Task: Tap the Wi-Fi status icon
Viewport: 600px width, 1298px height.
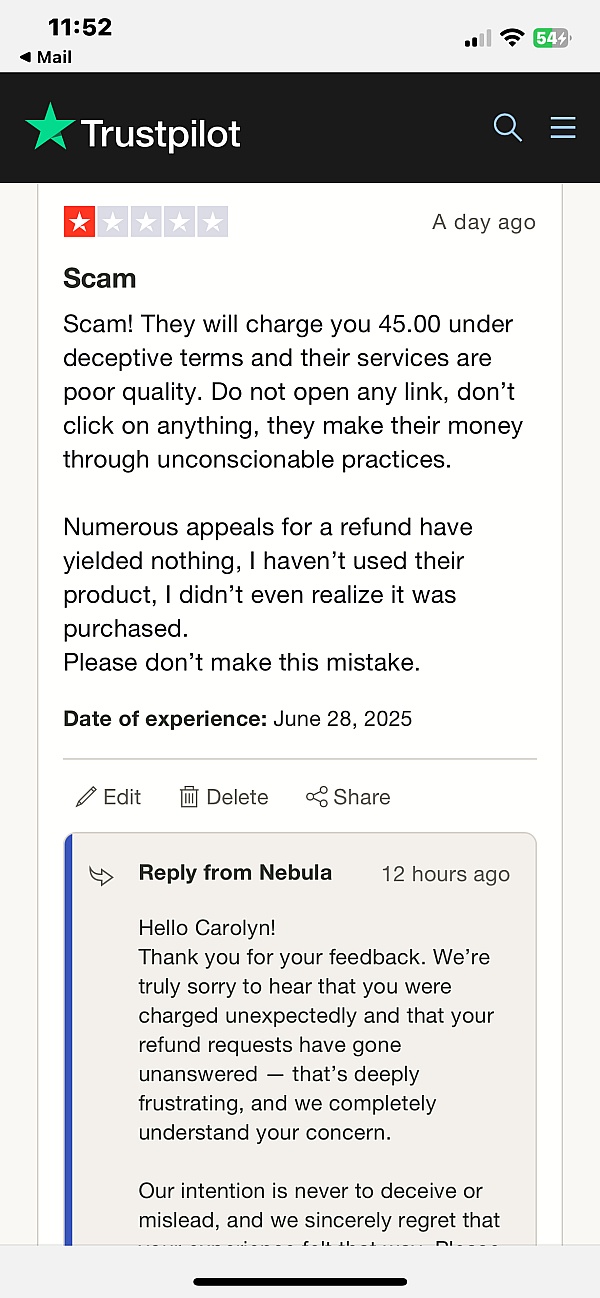Action: point(513,38)
